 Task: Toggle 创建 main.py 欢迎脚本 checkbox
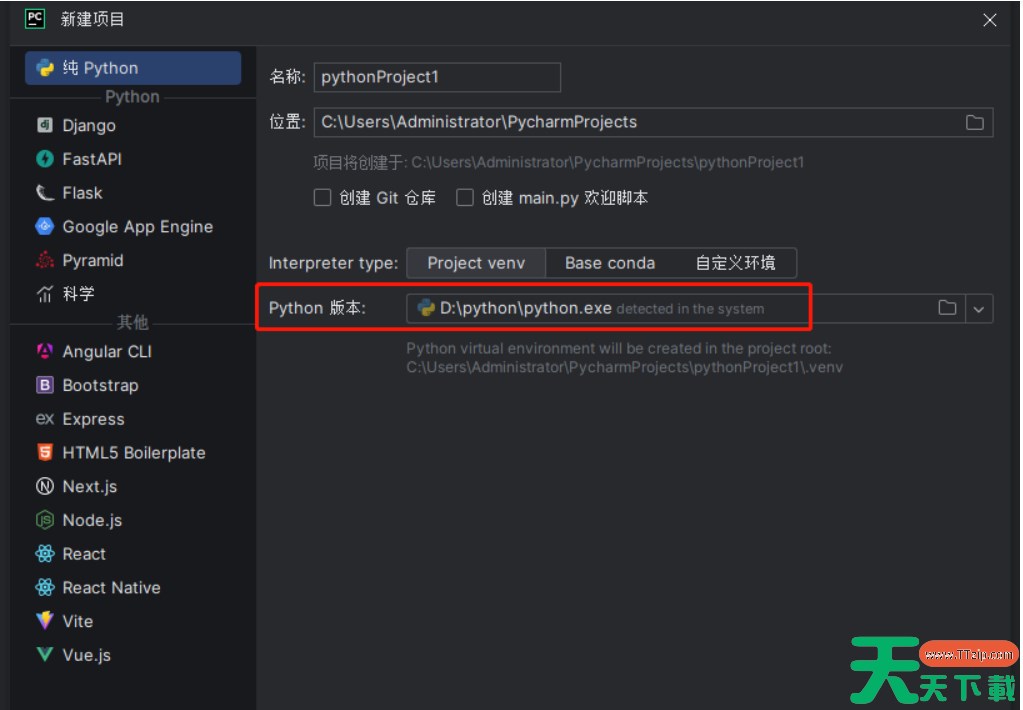465,198
